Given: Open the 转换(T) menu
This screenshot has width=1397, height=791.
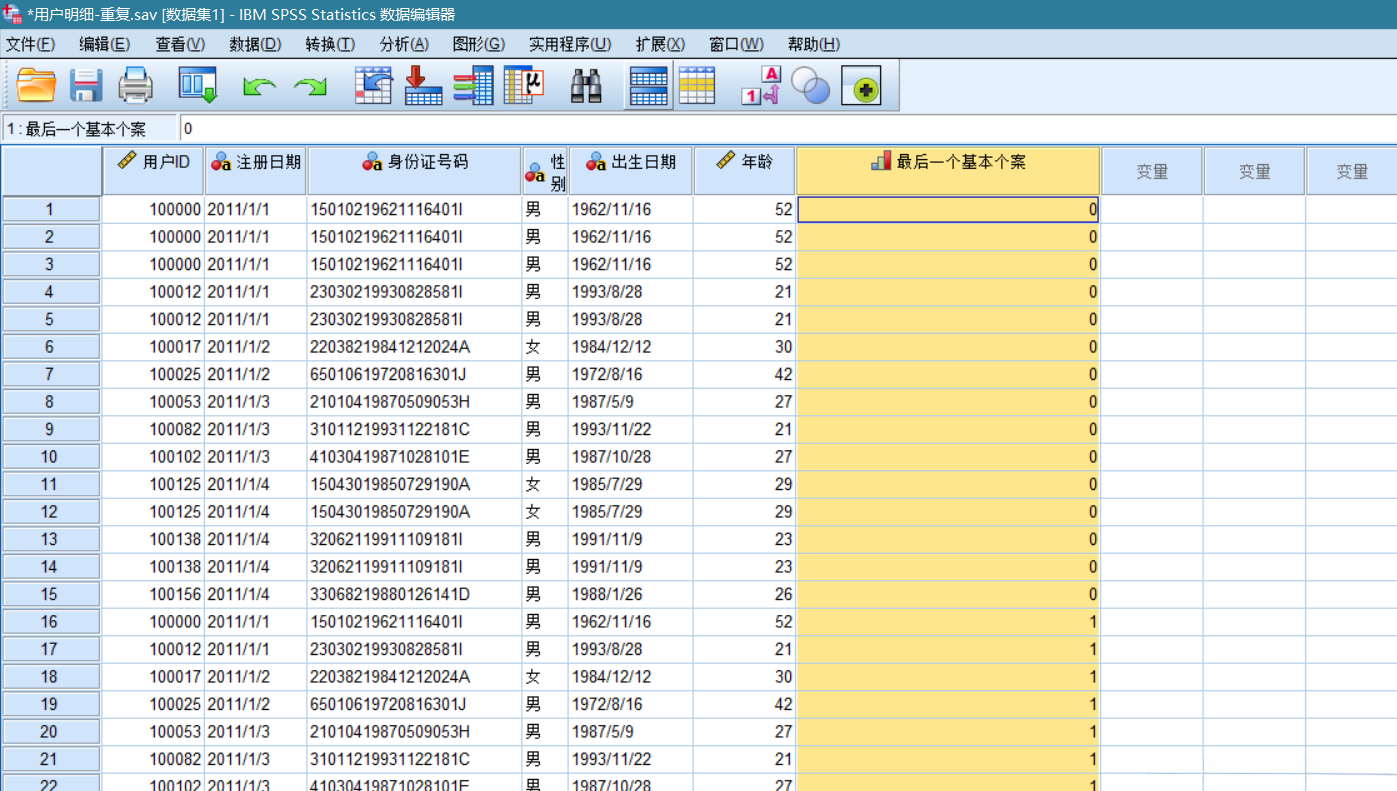Looking at the screenshot, I should [330, 44].
